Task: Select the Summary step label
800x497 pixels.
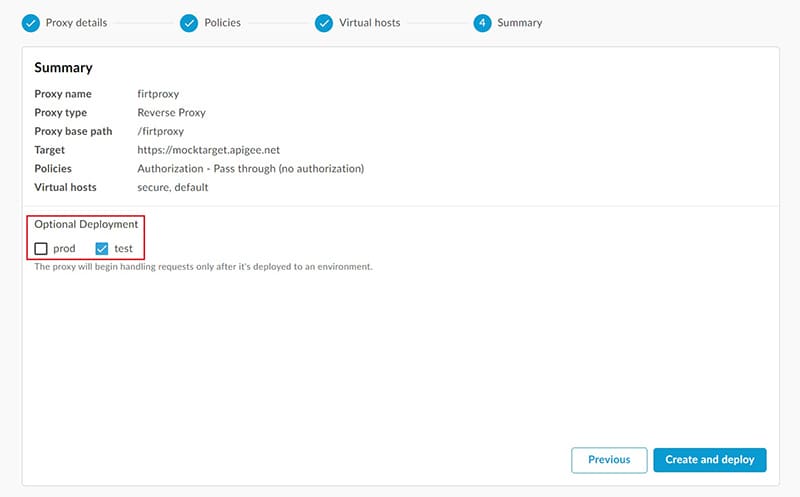Action: click(520, 23)
